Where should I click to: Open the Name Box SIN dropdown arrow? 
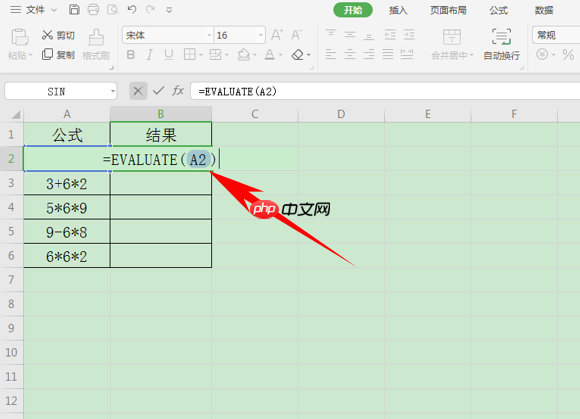pos(113,91)
